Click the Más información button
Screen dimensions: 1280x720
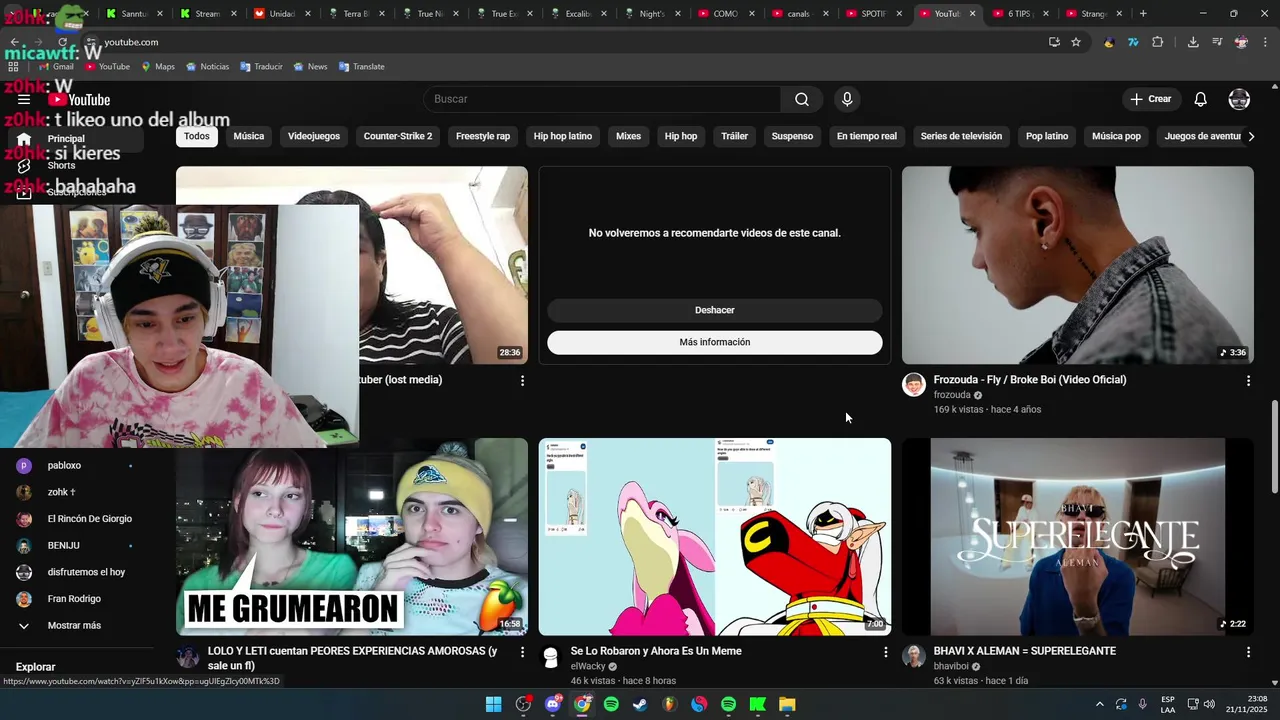715,342
